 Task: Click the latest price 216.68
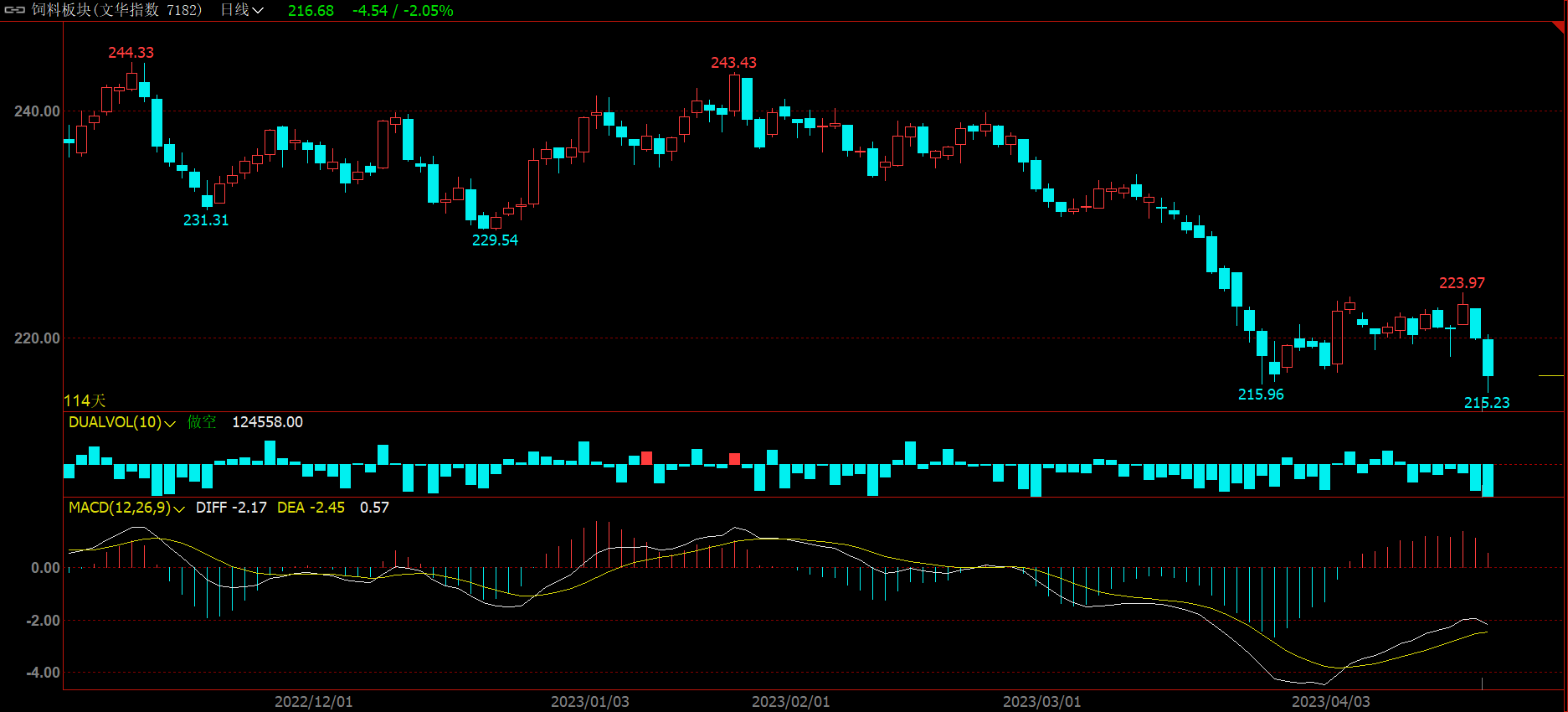(311, 11)
